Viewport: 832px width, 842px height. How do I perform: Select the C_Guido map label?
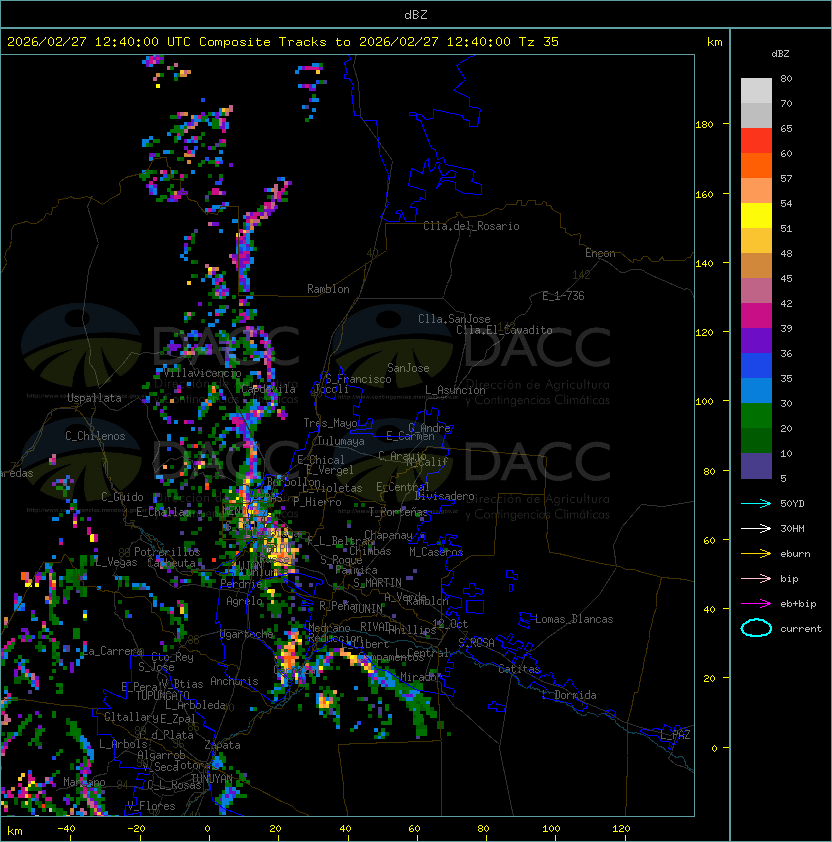pyautogui.click(x=122, y=497)
